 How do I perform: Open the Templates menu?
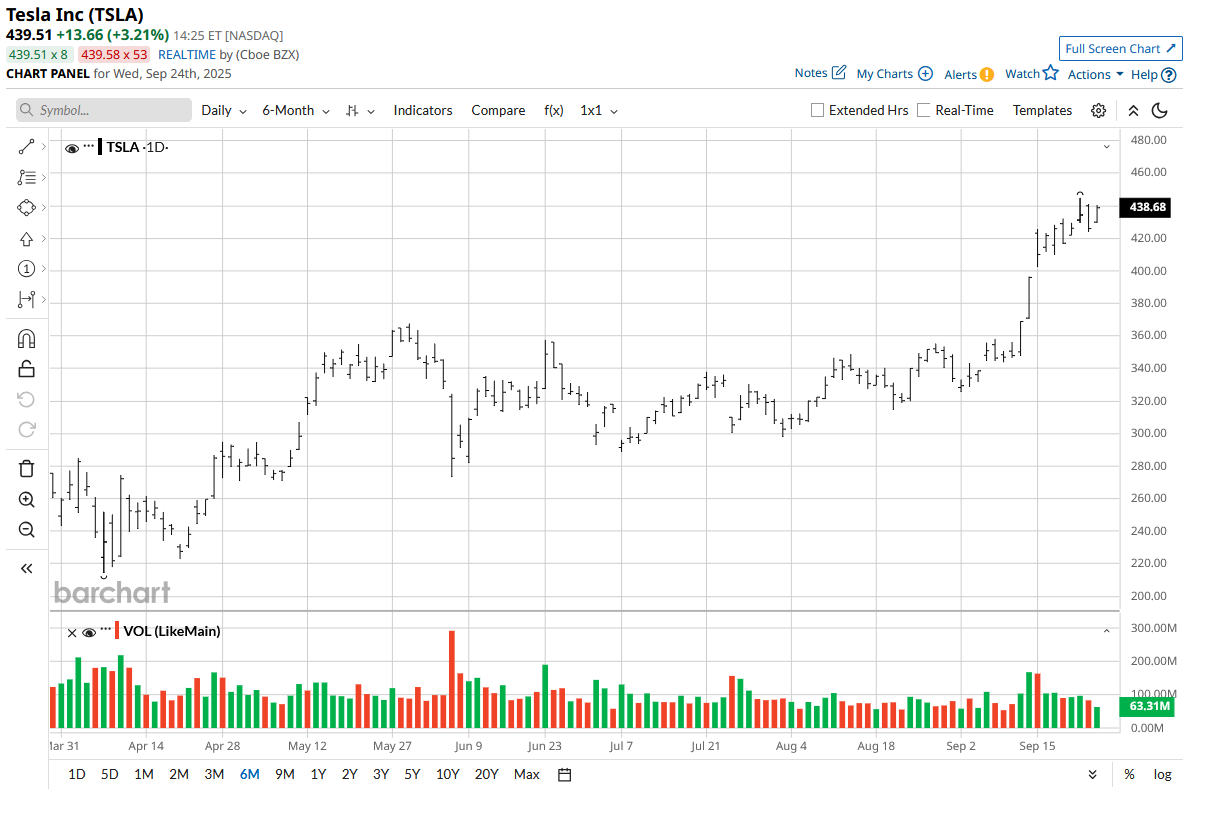click(x=1042, y=110)
